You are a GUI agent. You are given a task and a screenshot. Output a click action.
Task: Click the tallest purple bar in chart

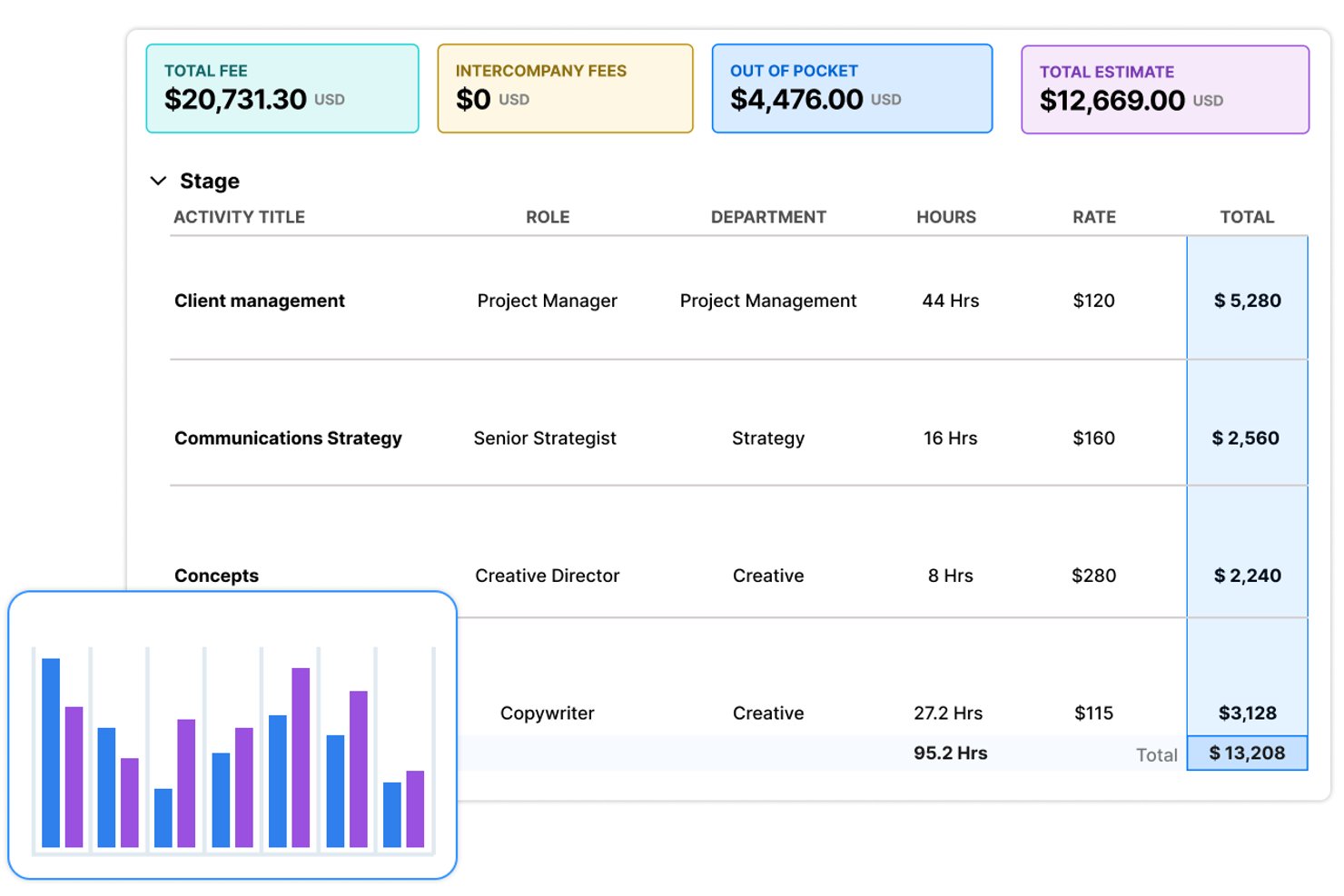pos(301,758)
